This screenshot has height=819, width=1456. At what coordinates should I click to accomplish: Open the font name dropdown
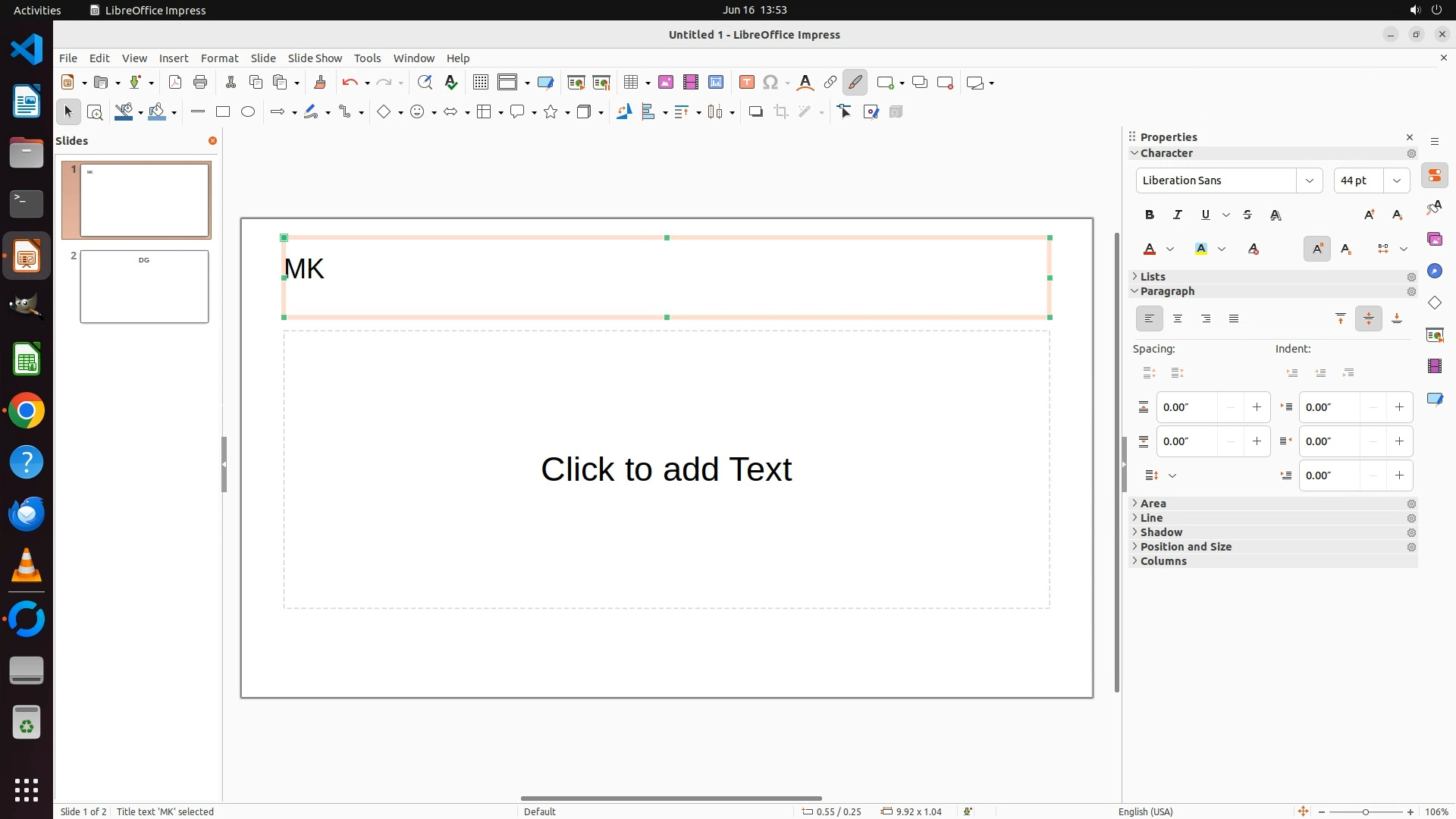click(1309, 180)
